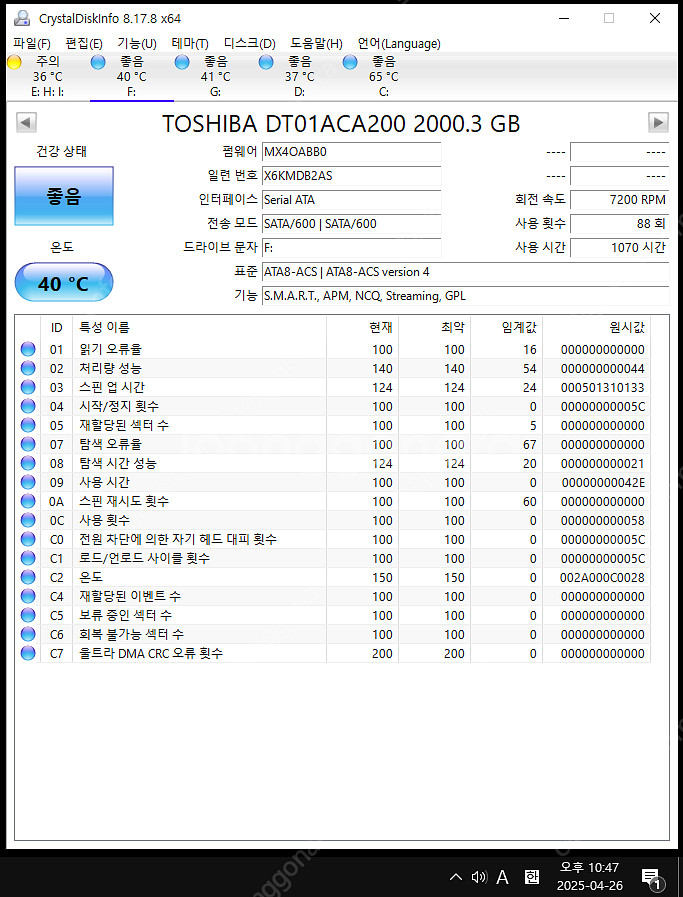Select the C: disk tab at 65 °C

[x=384, y=76]
